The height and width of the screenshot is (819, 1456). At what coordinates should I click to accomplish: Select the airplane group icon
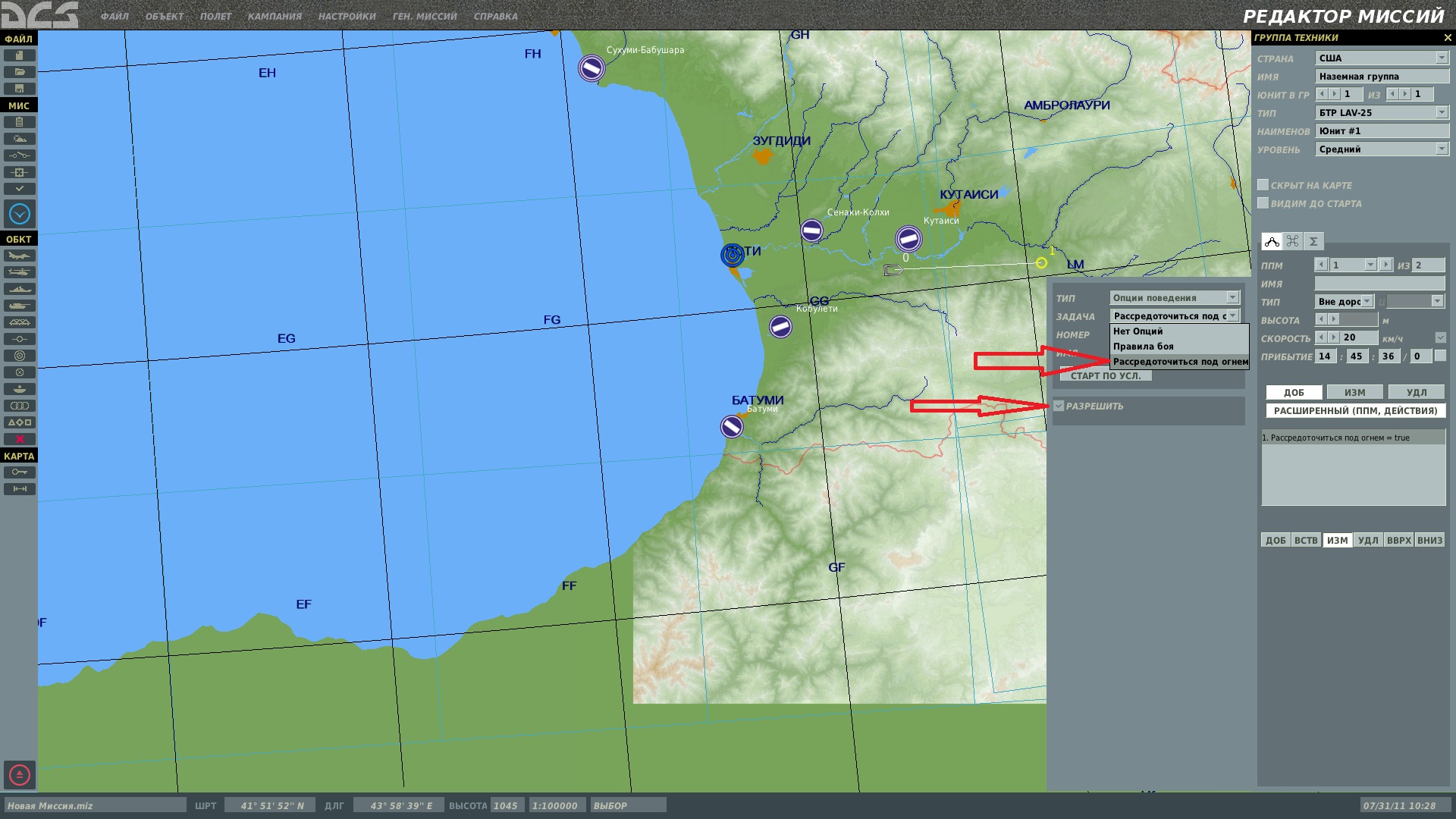tap(19, 256)
